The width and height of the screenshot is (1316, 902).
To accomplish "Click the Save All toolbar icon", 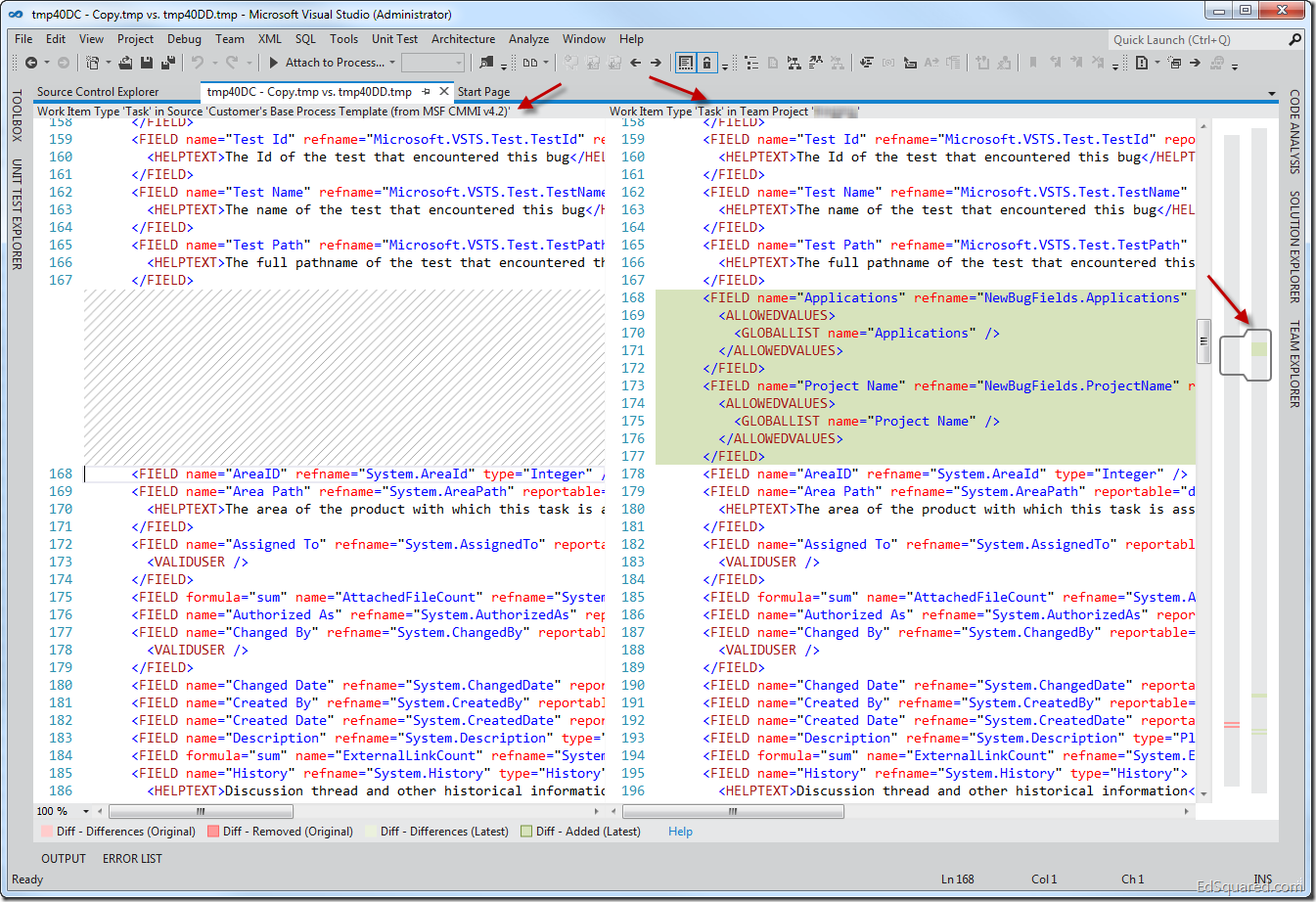I will click(168, 63).
